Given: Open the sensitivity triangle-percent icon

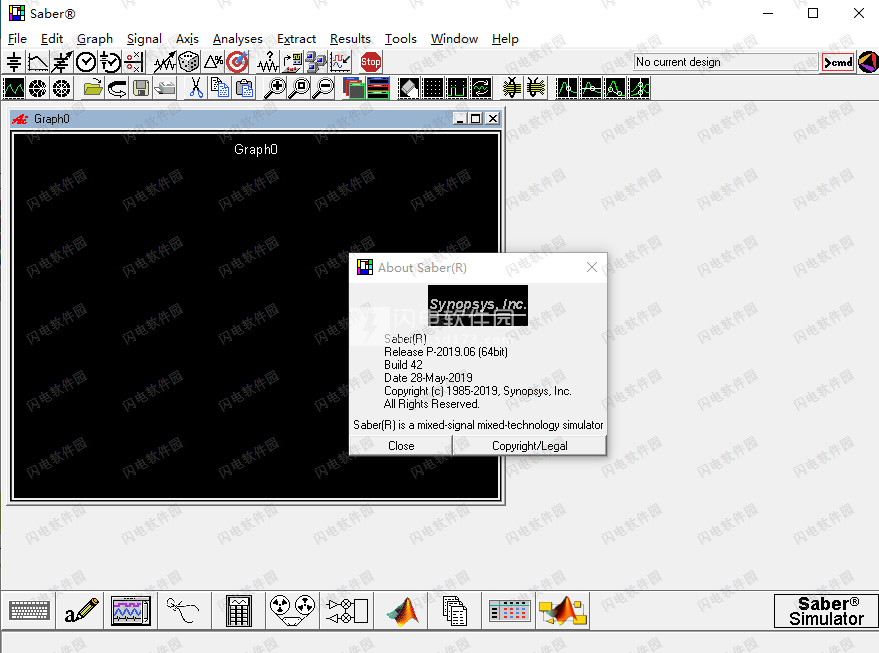Looking at the screenshot, I should [213, 62].
